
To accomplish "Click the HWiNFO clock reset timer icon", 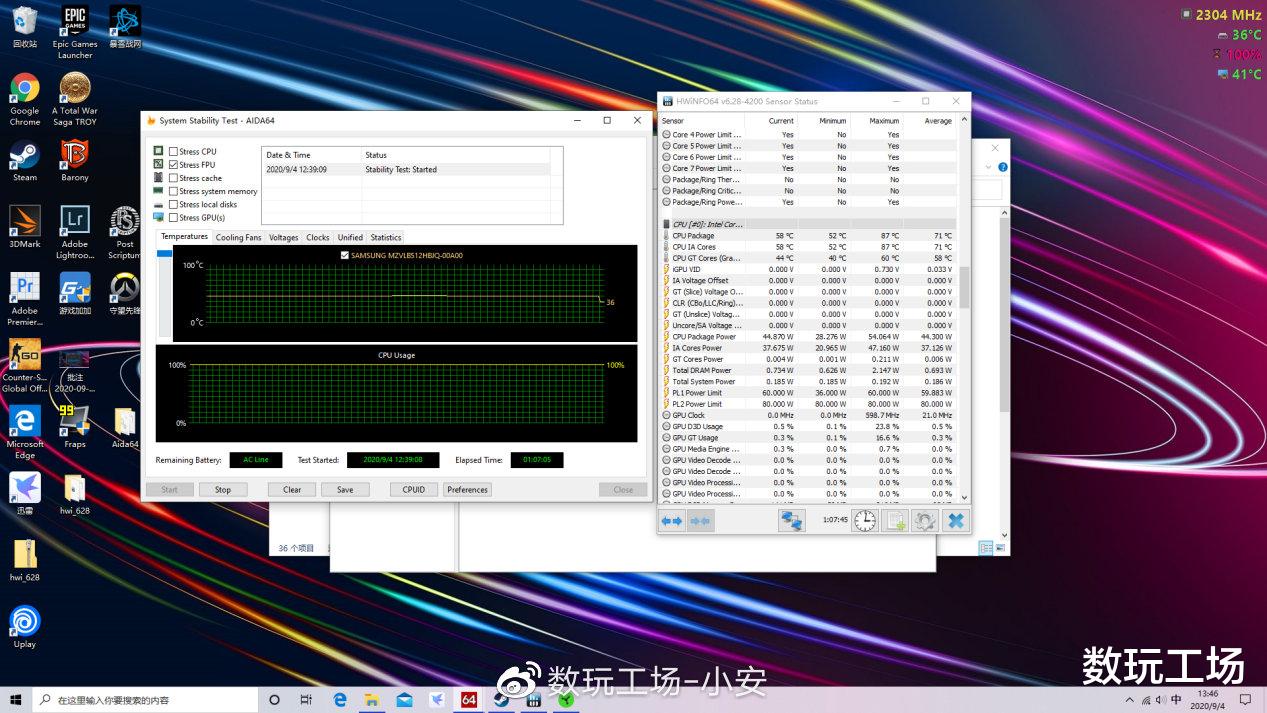I will click(x=865, y=521).
